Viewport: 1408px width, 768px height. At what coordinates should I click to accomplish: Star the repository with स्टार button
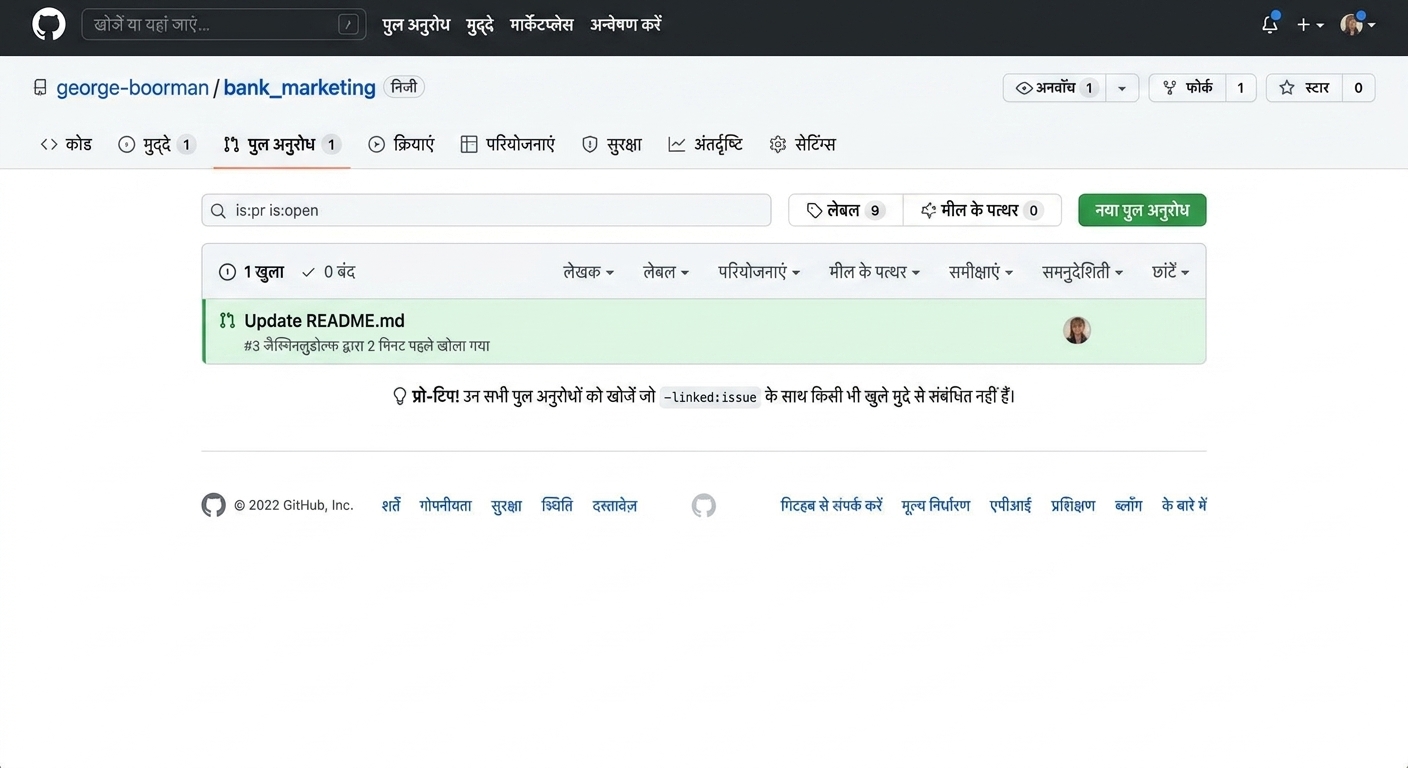[1304, 88]
